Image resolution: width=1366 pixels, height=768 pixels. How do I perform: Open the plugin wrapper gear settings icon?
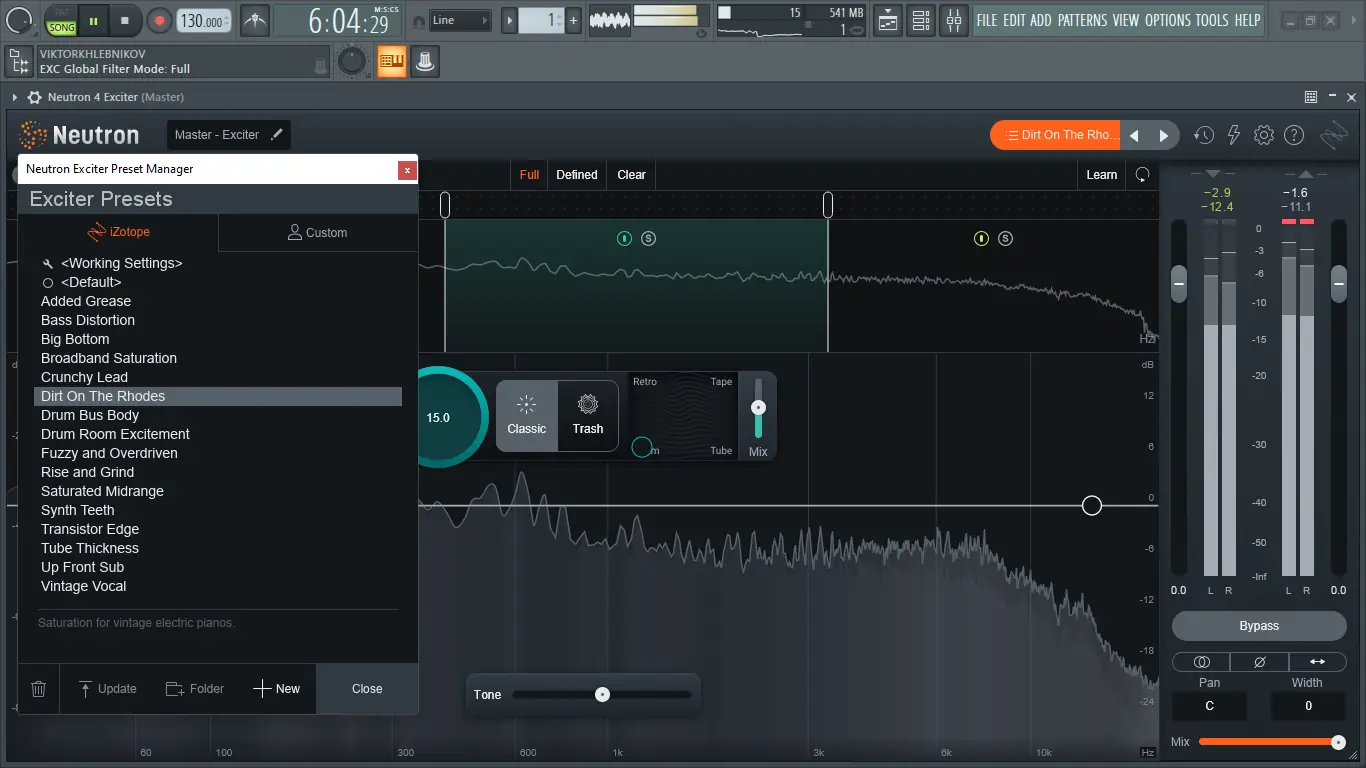pos(35,97)
